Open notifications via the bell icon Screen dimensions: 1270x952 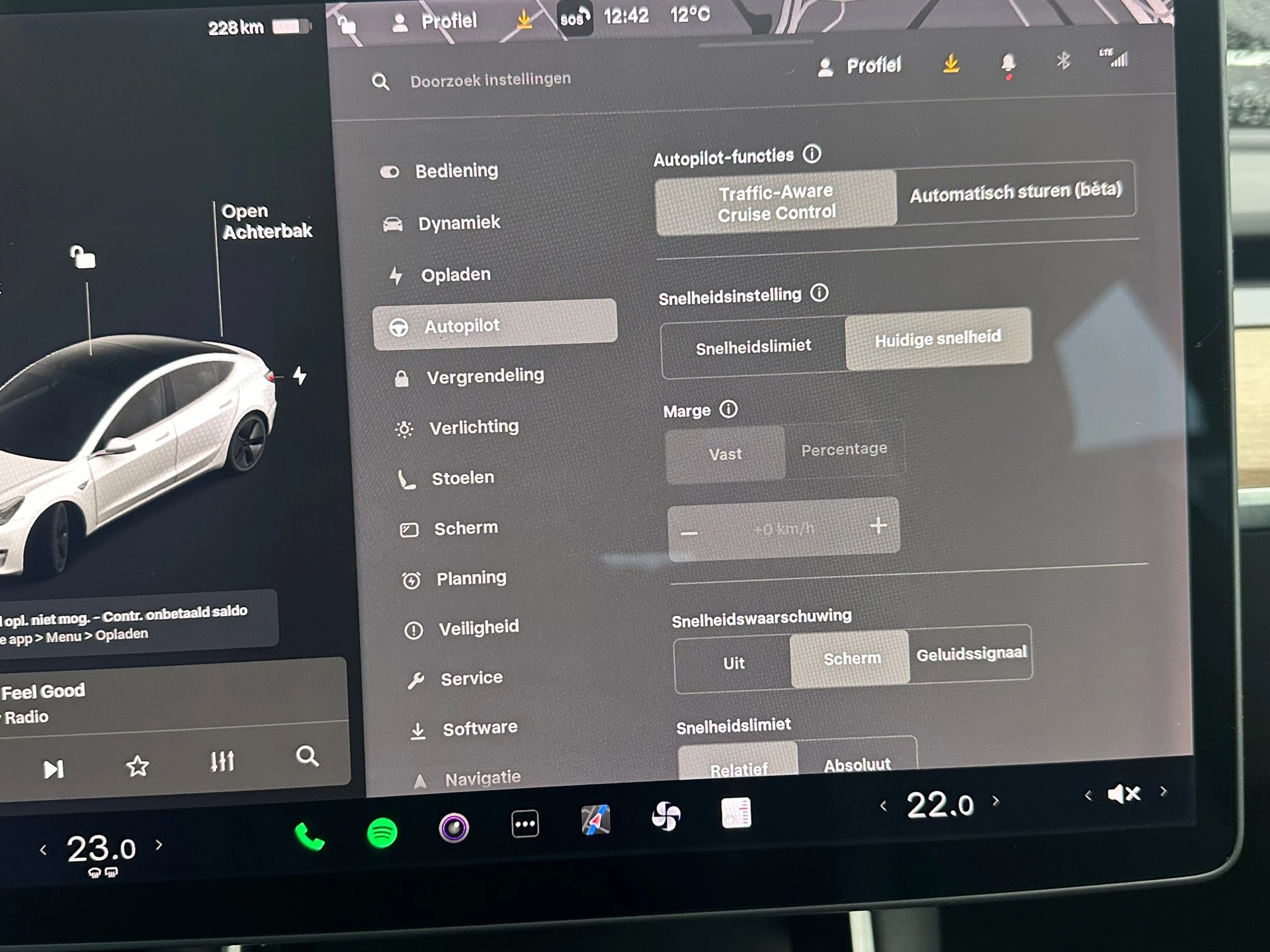click(1007, 64)
